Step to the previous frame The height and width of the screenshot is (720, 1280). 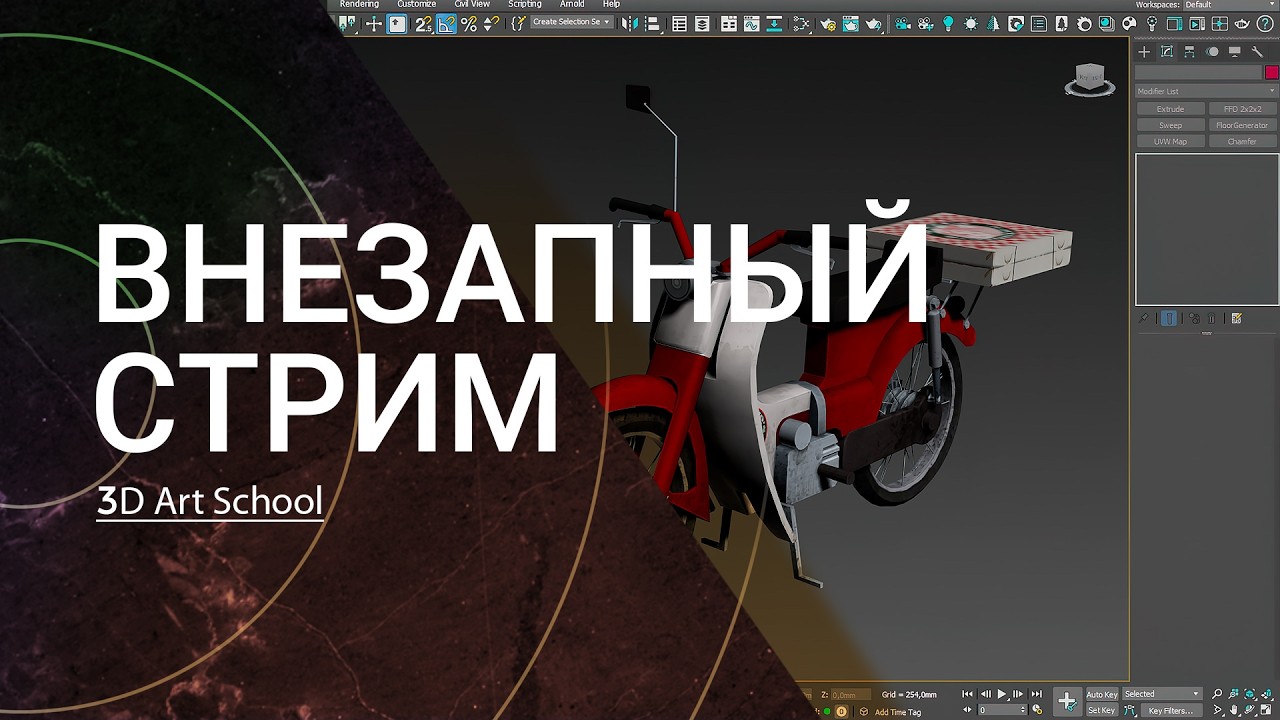point(985,694)
